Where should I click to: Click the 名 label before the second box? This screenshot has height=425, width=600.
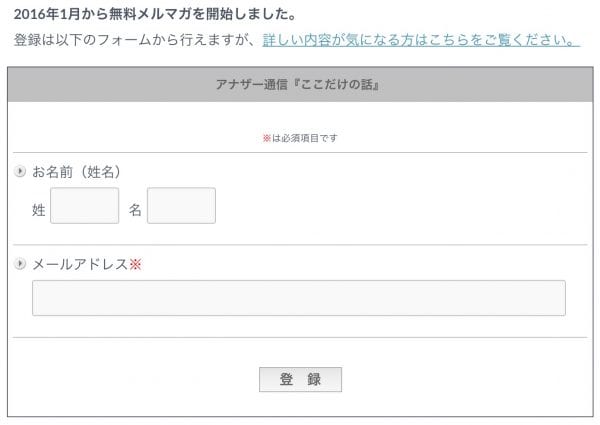135,210
